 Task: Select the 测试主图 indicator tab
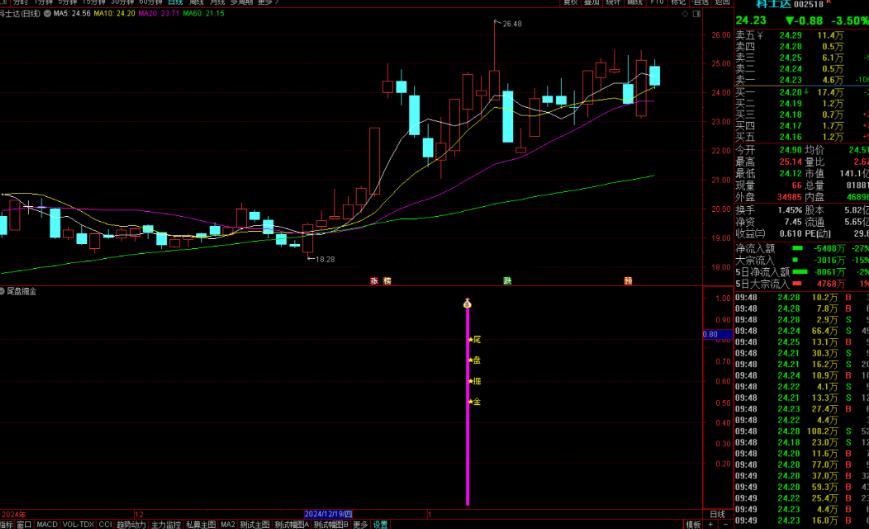pyautogui.click(x=254, y=524)
